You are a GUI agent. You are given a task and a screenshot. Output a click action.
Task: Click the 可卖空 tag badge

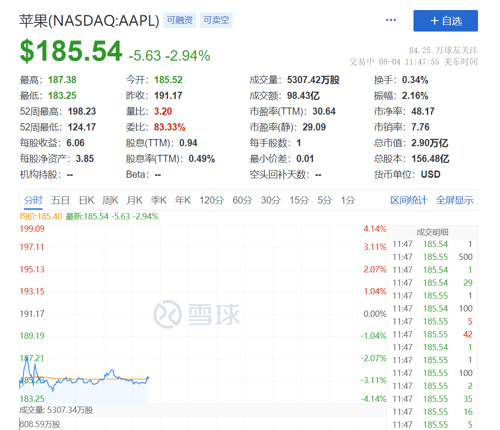216,20
